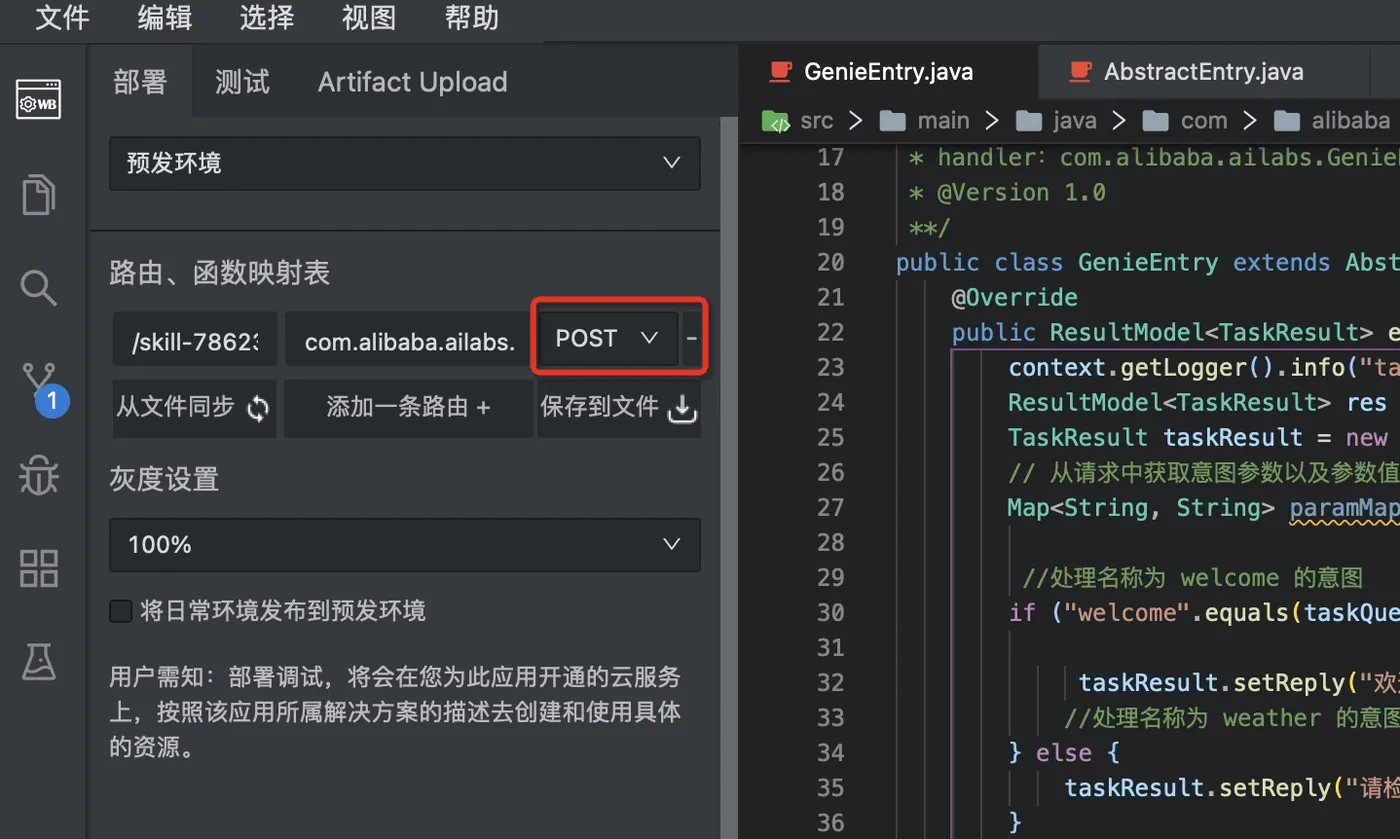Click the com.alibaba.ailabs handler input field
Viewport: 1400px width, 839px height.
(x=409, y=342)
